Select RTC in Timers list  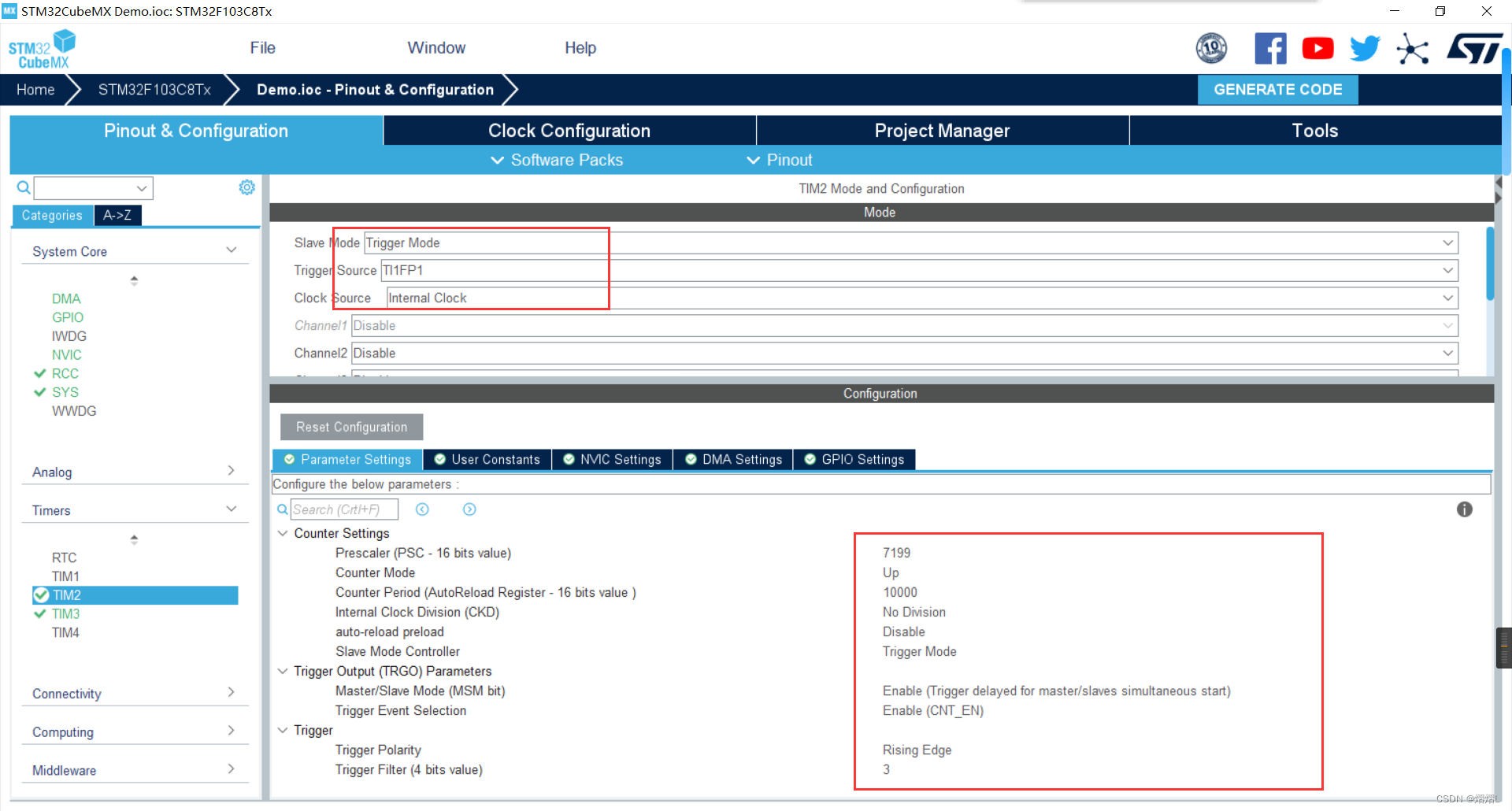[x=64, y=557]
